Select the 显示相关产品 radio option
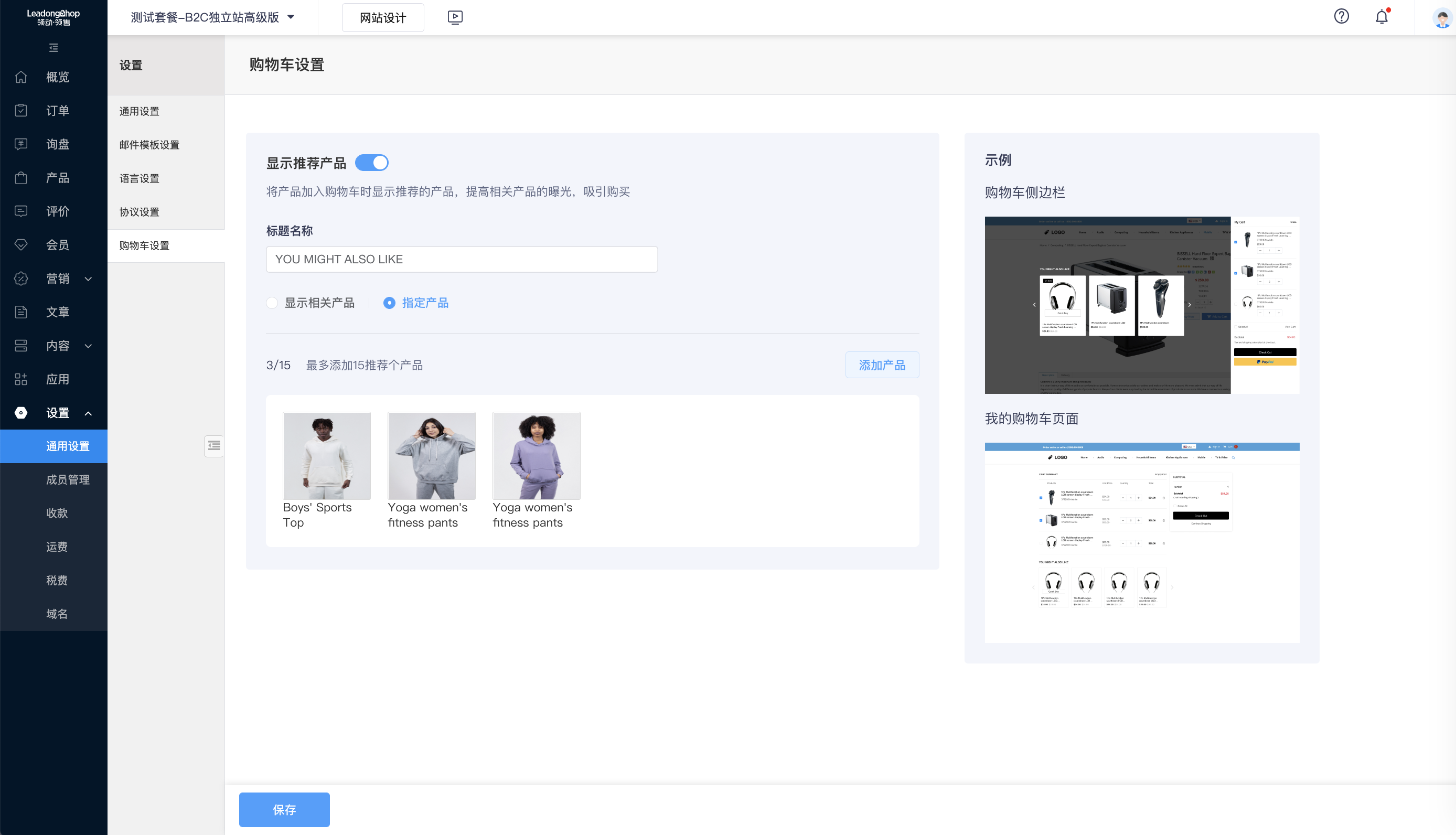Image resolution: width=1456 pixels, height=835 pixels. coord(272,302)
